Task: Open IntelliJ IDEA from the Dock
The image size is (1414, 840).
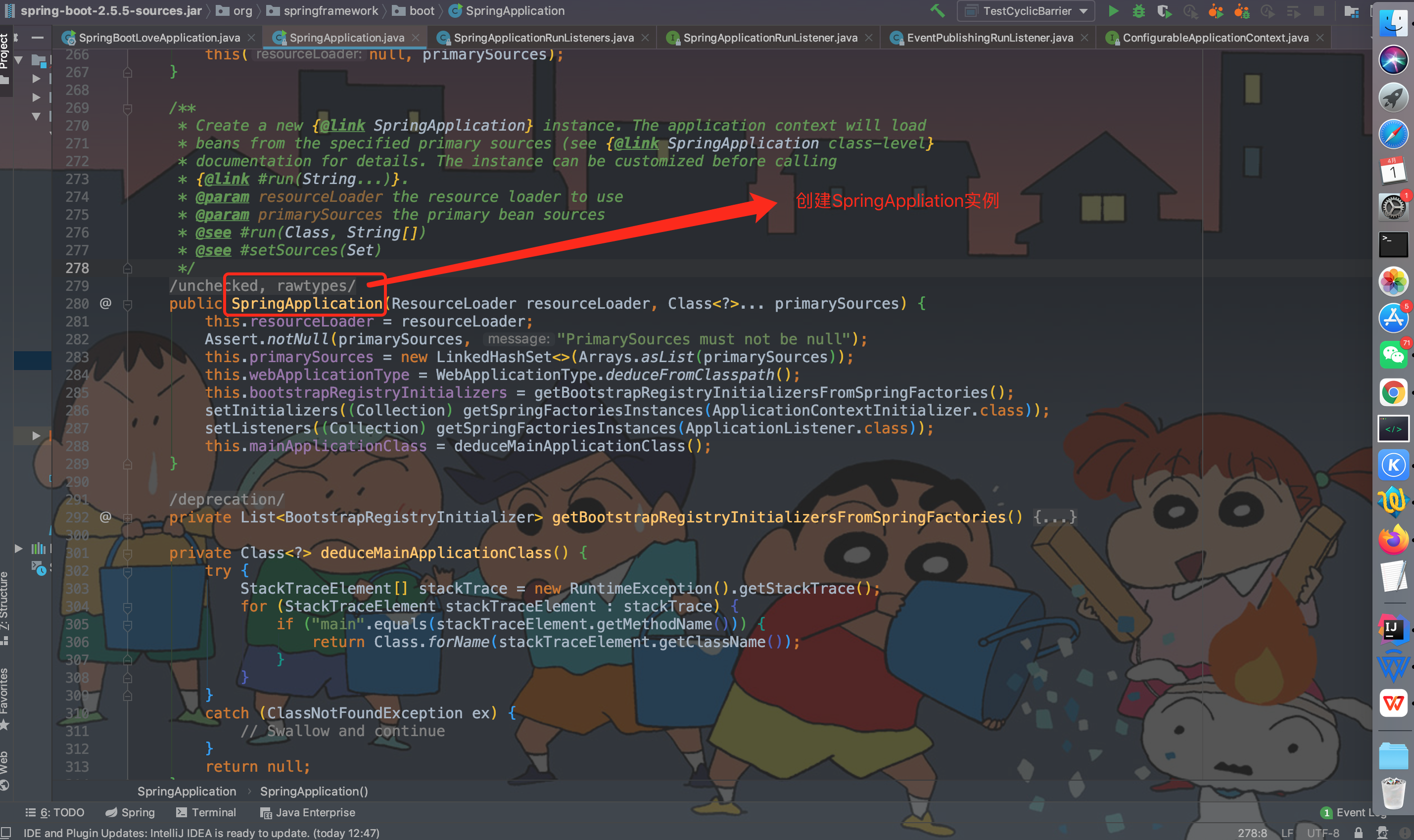Action: 1393,630
